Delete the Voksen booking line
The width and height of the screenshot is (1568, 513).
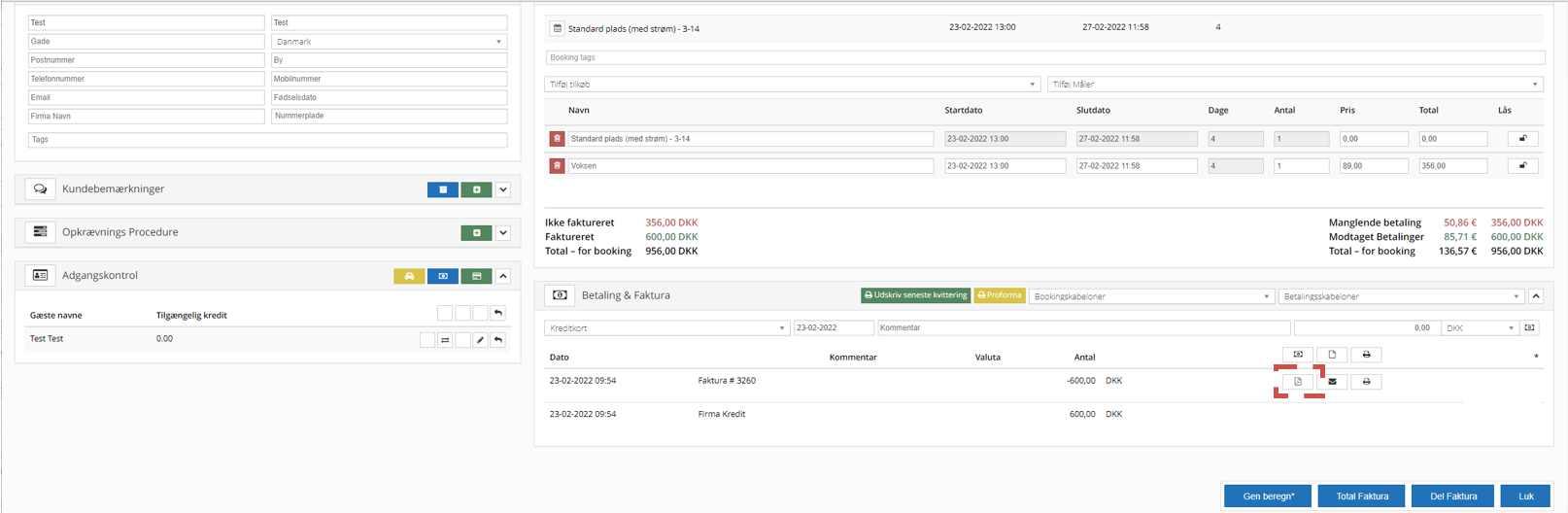coord(557,166)
